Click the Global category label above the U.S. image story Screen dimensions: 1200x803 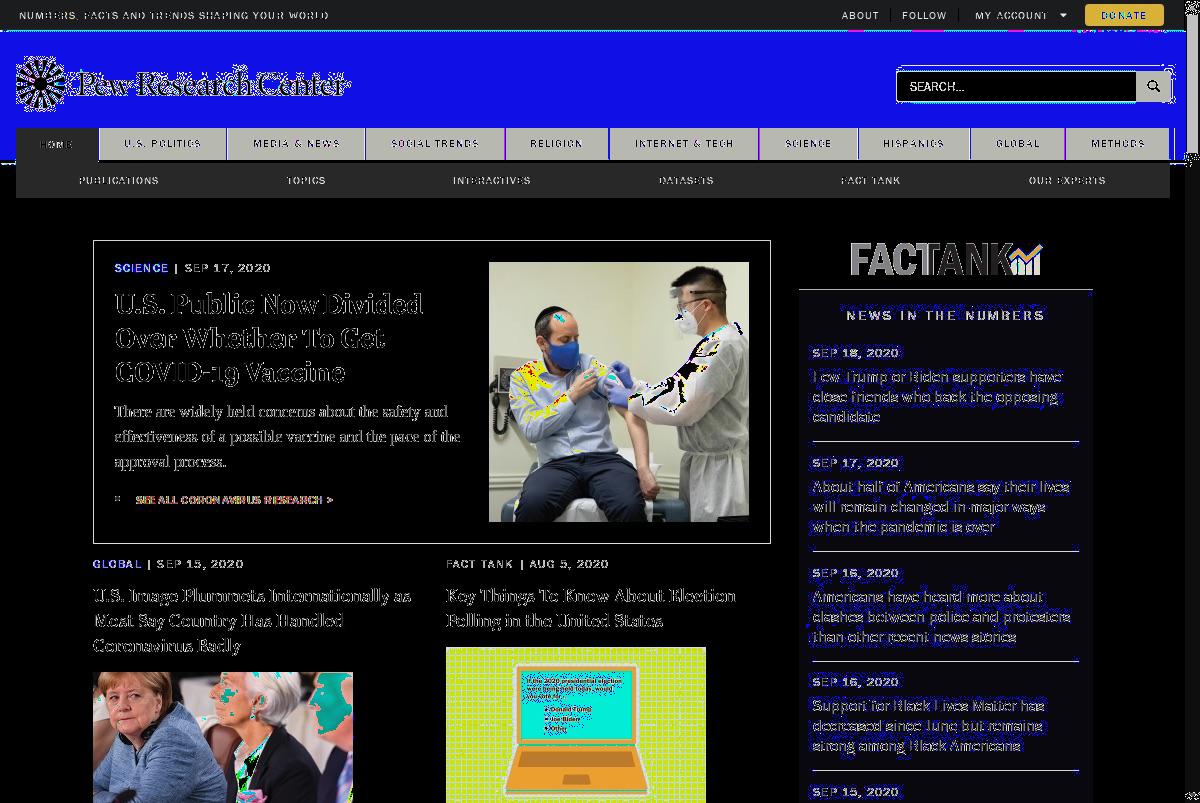click(117, 564)
